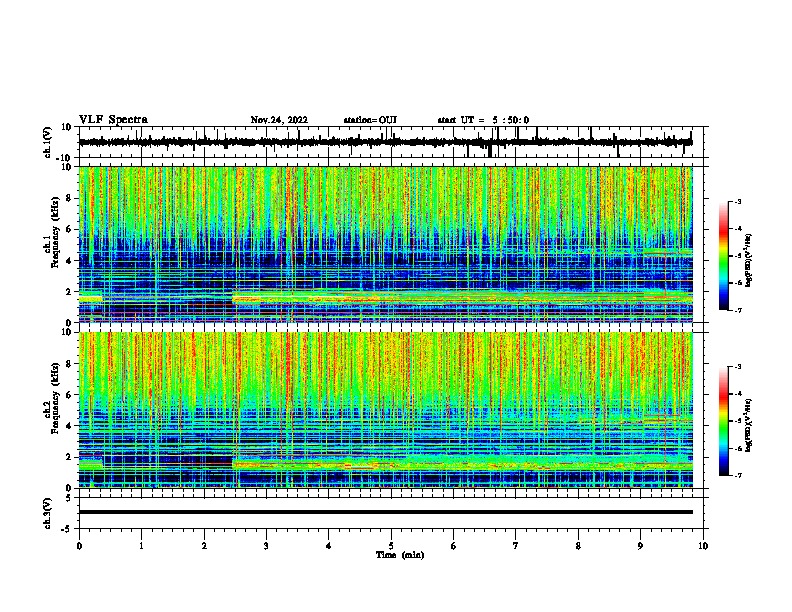792x612 pixels.
Task: Select the "Time (min)" axis label
Action: 400,555
